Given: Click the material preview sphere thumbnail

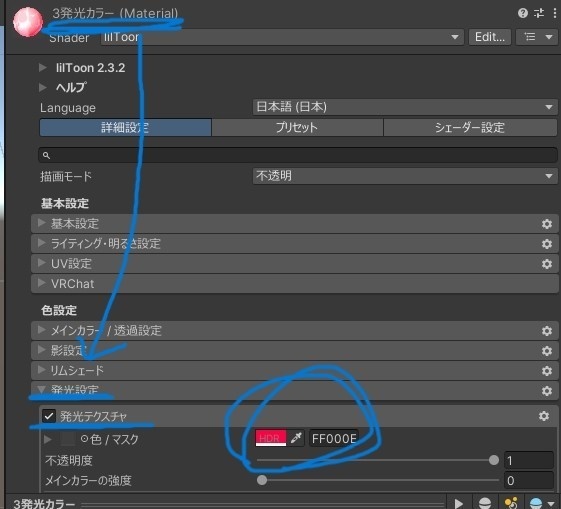Looking at the screenshot, I should (28, 21).
